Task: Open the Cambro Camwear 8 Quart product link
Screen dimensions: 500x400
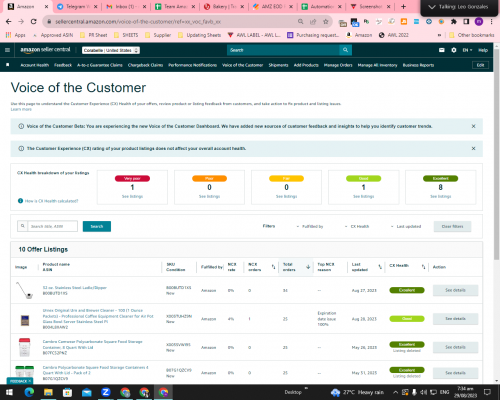Action: pos(92,344)
